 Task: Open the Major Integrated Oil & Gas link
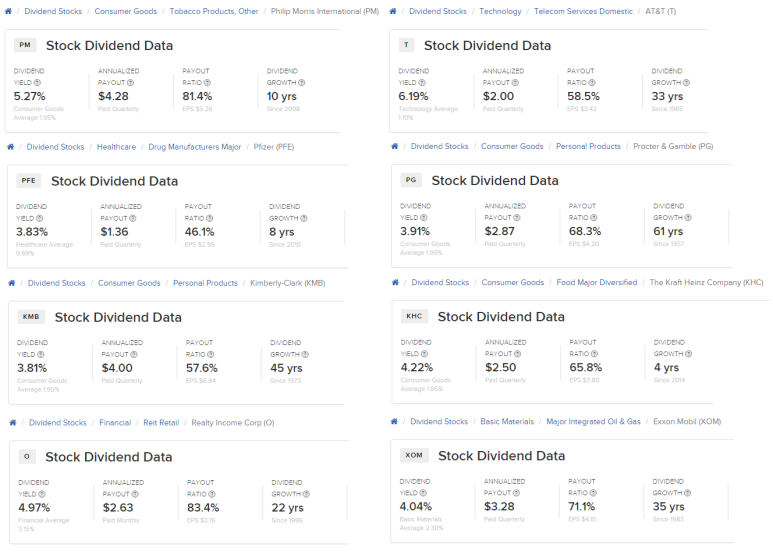click(x=594, y=421)
